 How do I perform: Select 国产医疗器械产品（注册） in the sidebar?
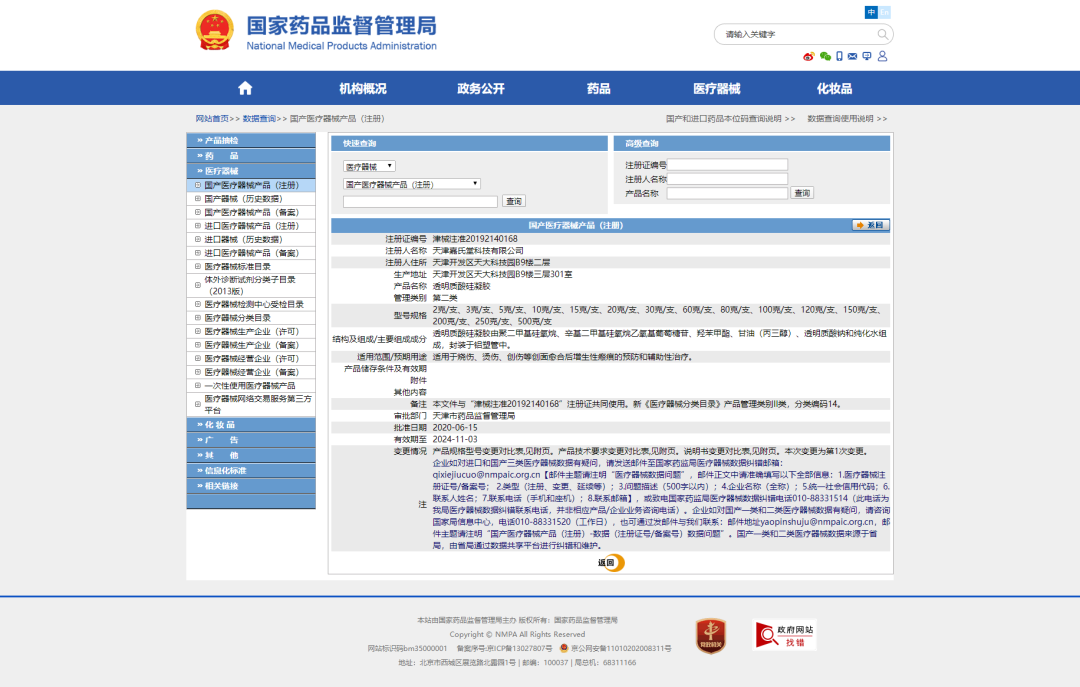251,185
